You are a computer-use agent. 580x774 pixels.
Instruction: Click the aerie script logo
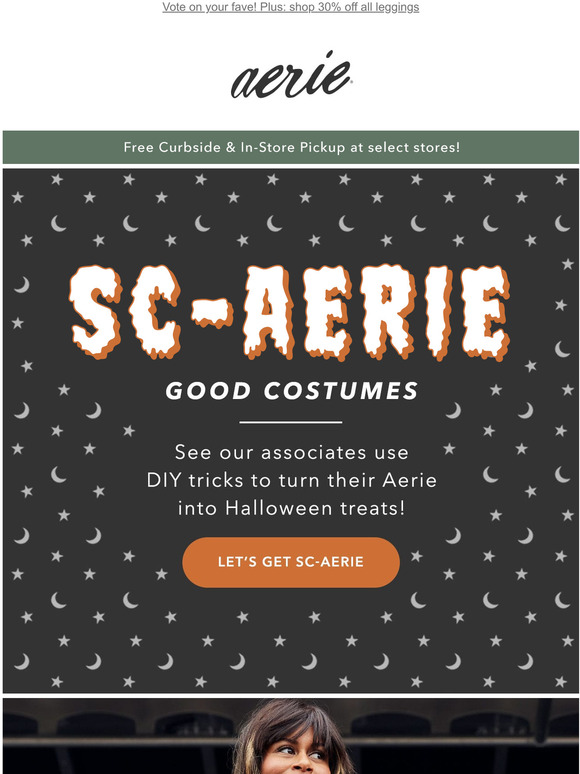pos(291,75)
